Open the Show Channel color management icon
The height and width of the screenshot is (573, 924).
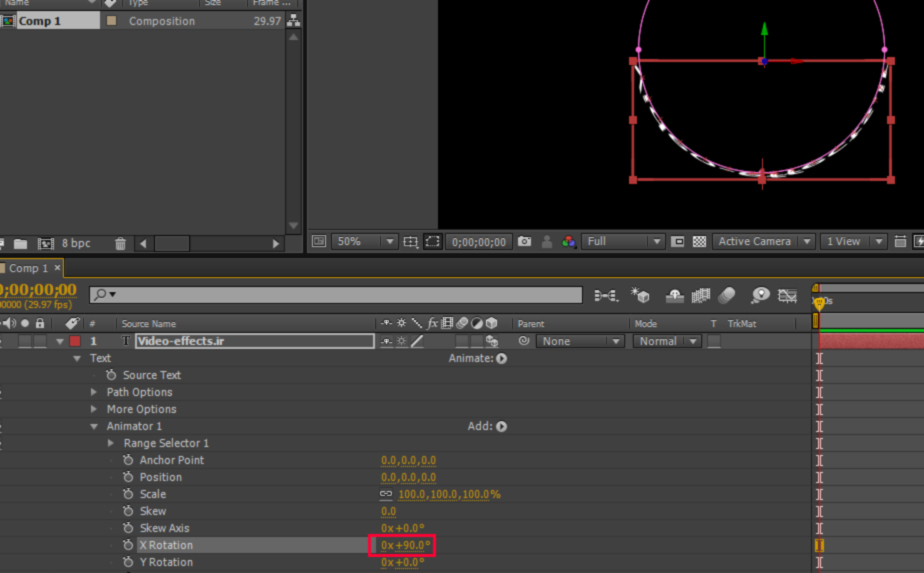click(569, 242)
